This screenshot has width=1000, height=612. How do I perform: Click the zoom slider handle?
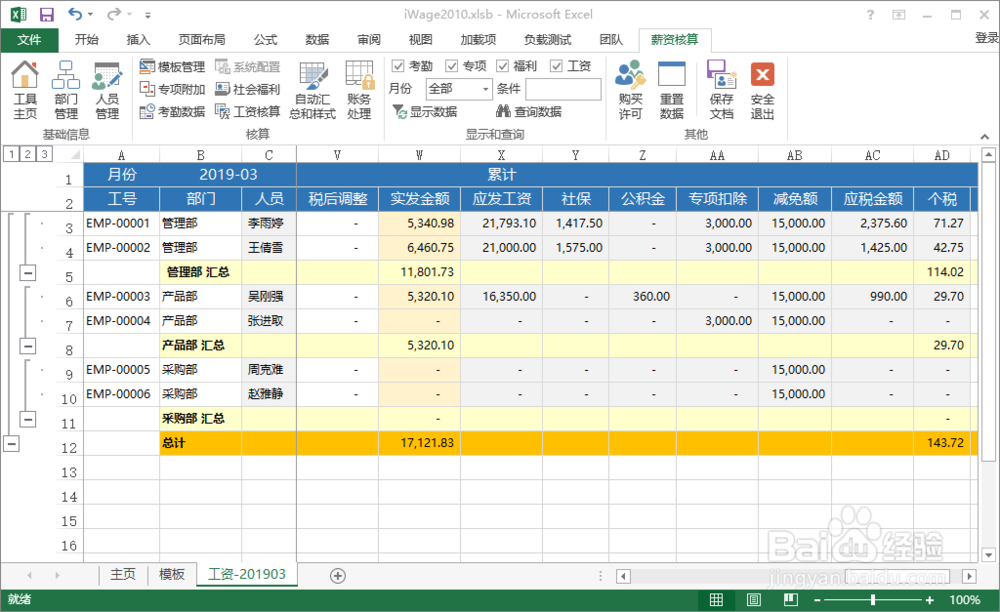pos(873,600)
